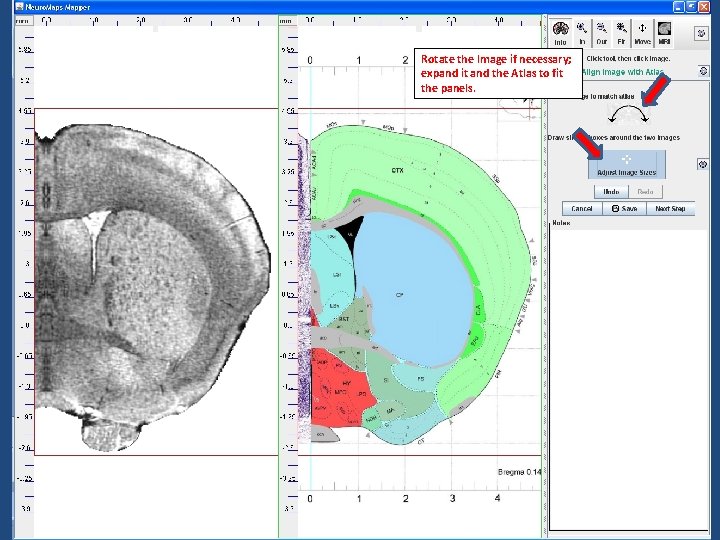Select the MRI tool

point(664,33)
